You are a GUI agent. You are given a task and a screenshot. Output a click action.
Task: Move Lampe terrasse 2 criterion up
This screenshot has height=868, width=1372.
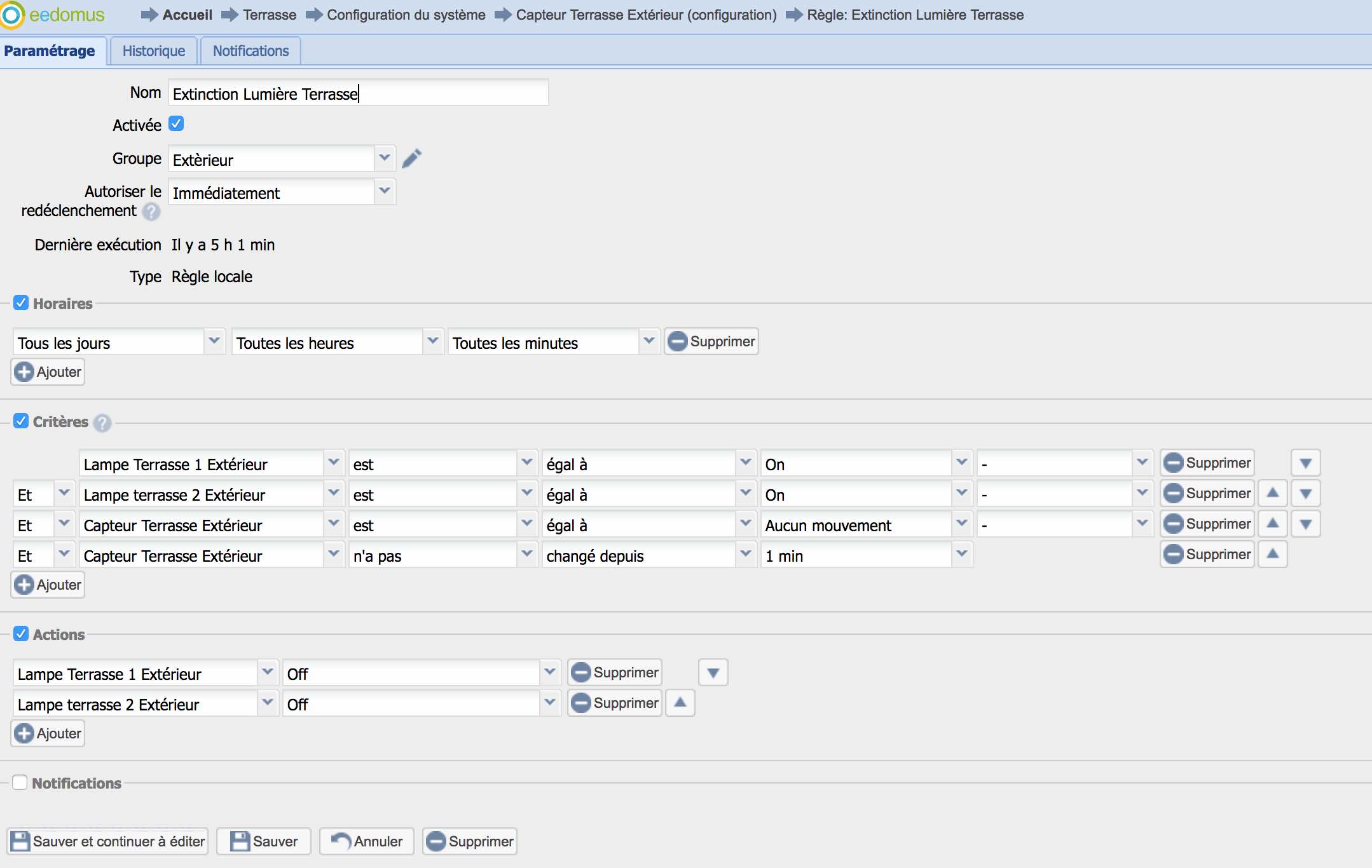coord(1273,494)
